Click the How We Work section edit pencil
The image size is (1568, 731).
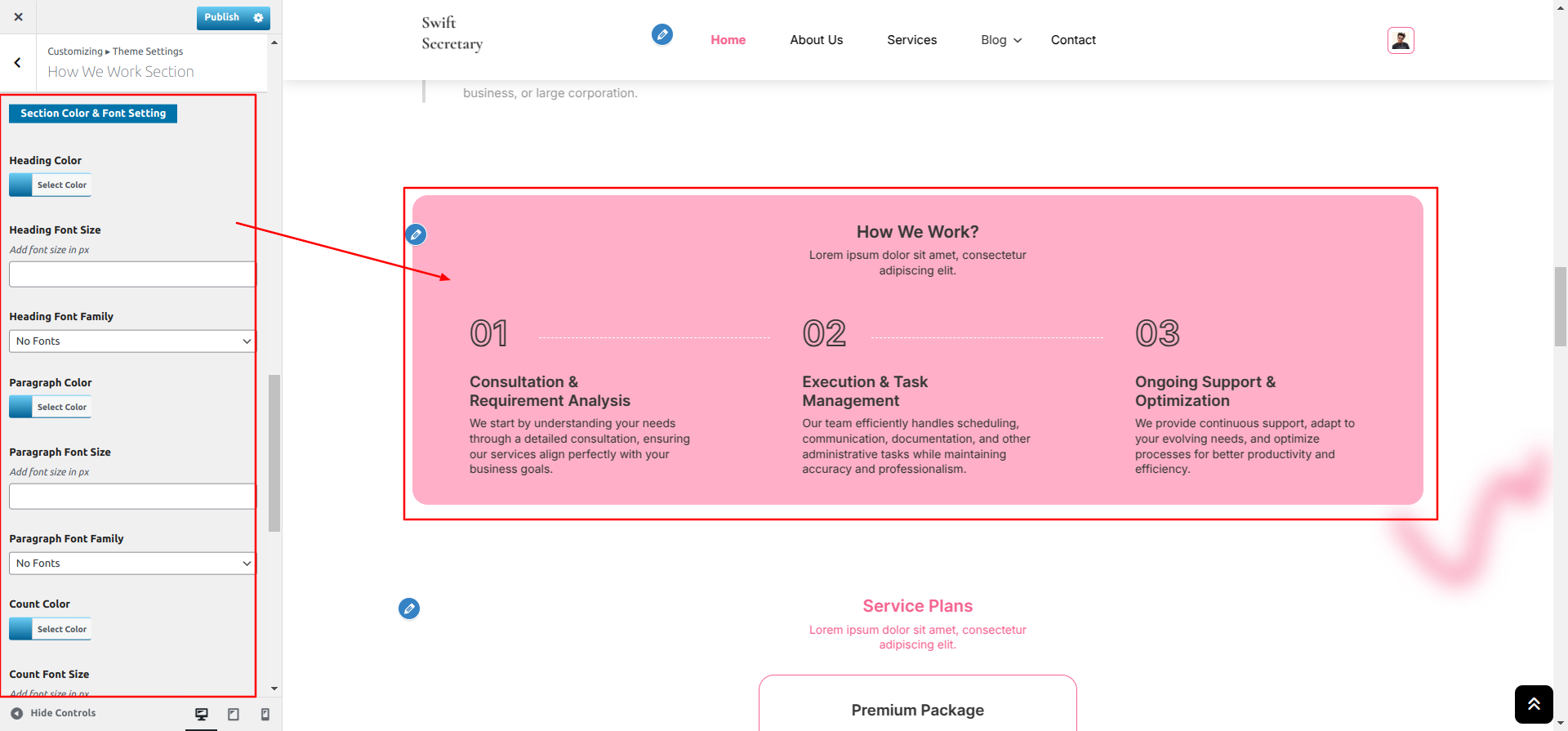pos(416,235)
